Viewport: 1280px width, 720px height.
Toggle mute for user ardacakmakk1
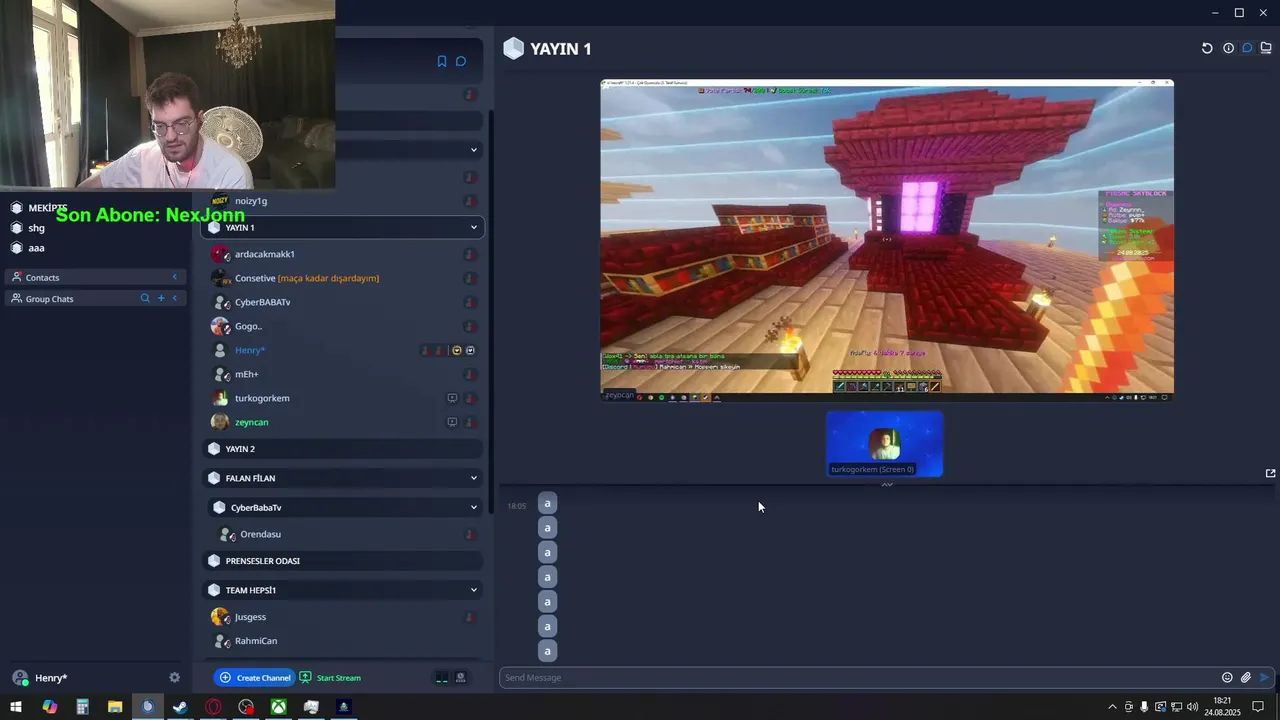[x=470, y=254]
